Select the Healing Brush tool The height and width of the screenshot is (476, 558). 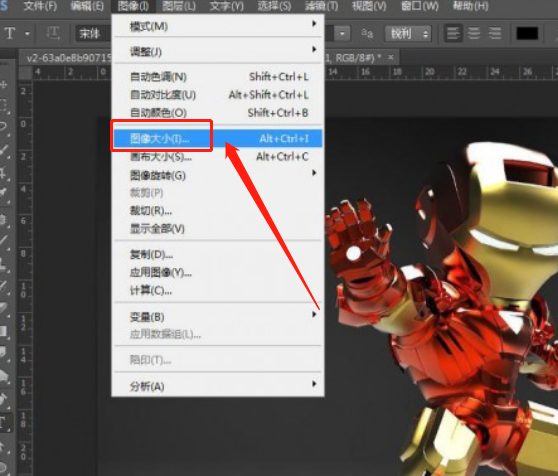click(5, 220)
